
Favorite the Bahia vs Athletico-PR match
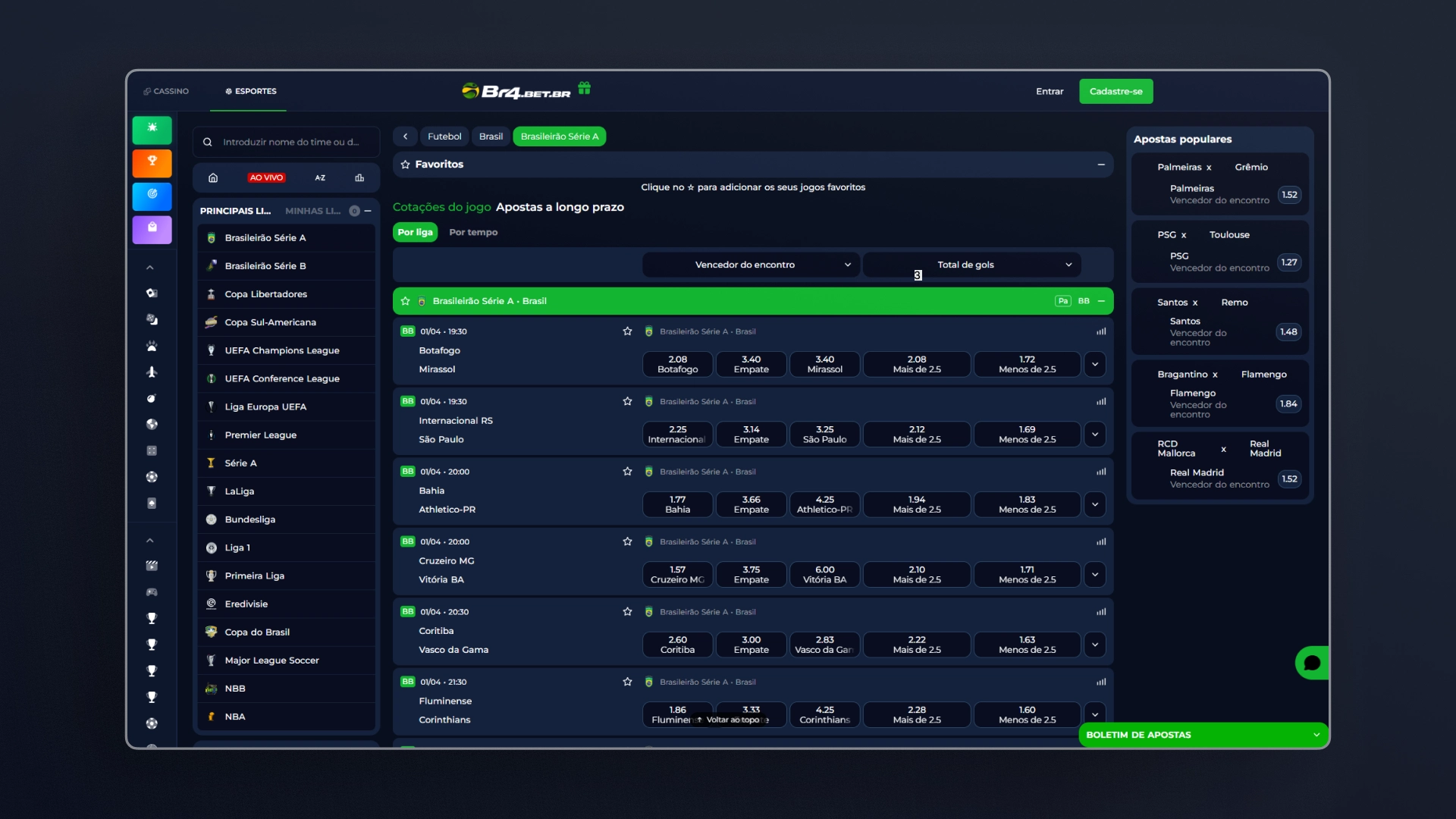tap(627, 472)
